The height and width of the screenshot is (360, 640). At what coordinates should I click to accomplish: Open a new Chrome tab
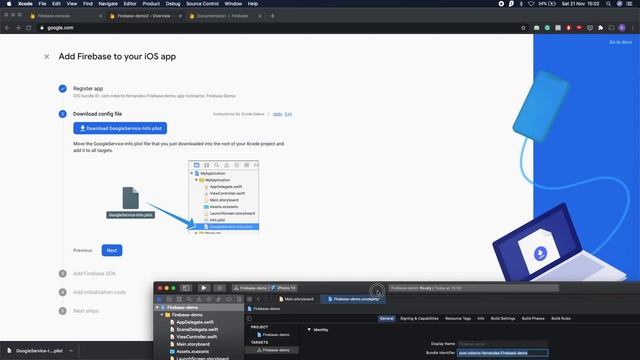click(272, 16)
